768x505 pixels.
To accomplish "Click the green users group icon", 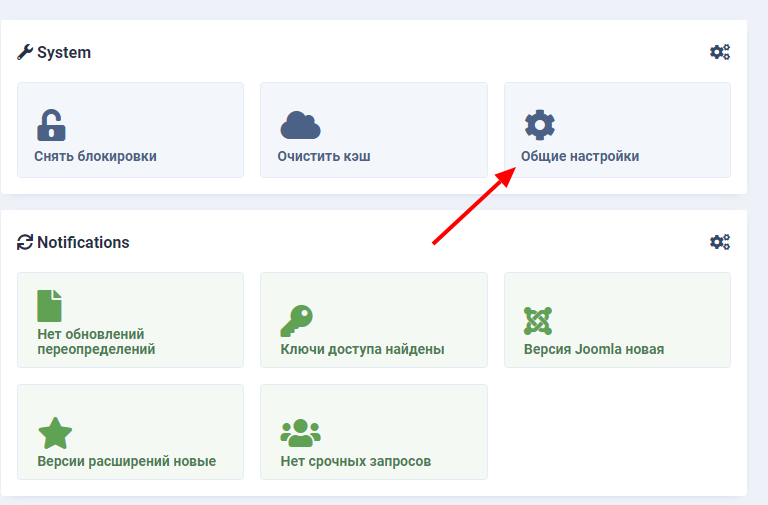I will 300,433.
